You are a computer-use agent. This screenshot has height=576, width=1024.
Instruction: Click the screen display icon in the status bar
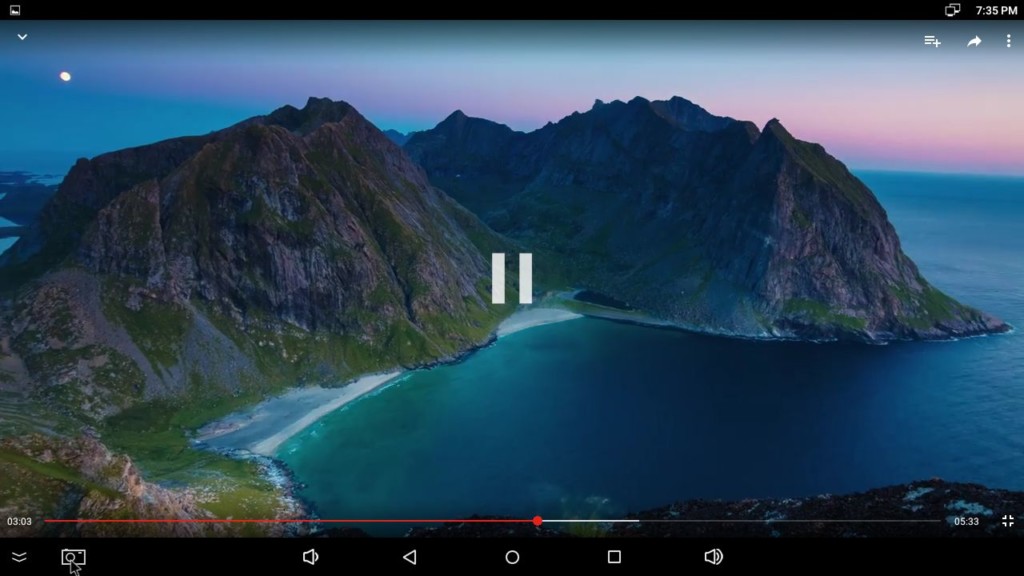[952, 10]
